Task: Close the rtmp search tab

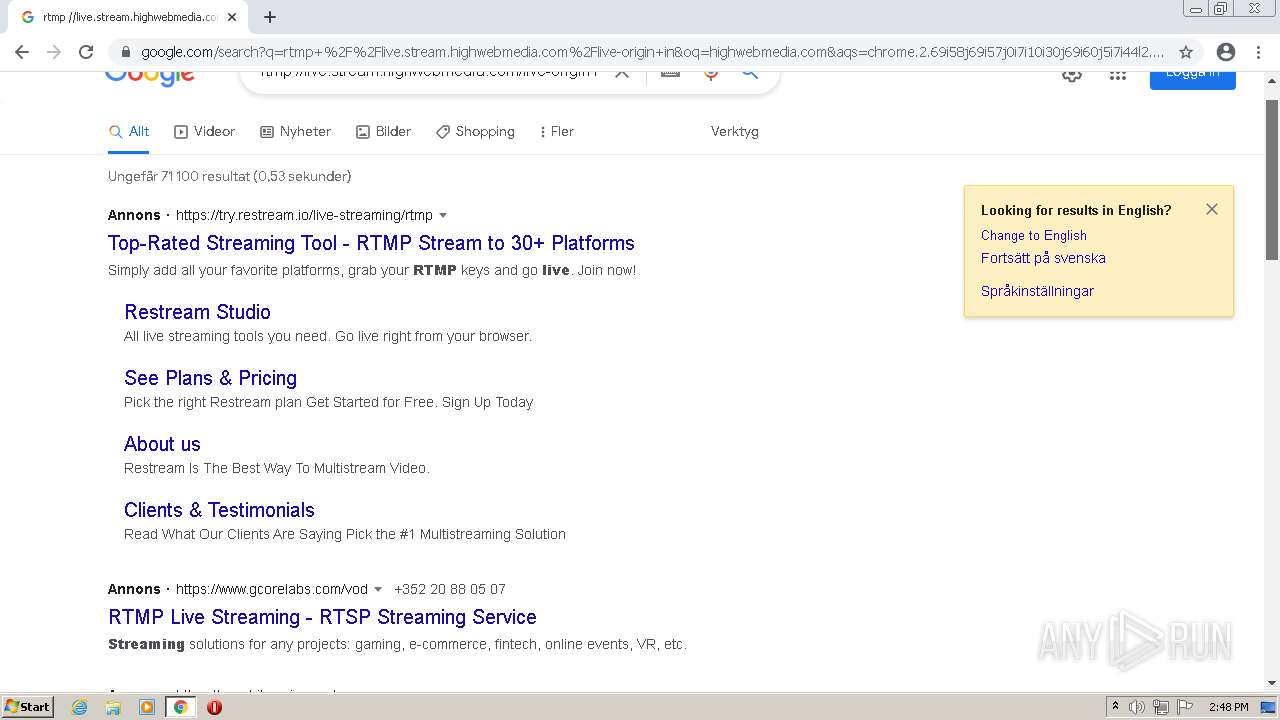Action: pyautogui.click(x=232, y=17)
